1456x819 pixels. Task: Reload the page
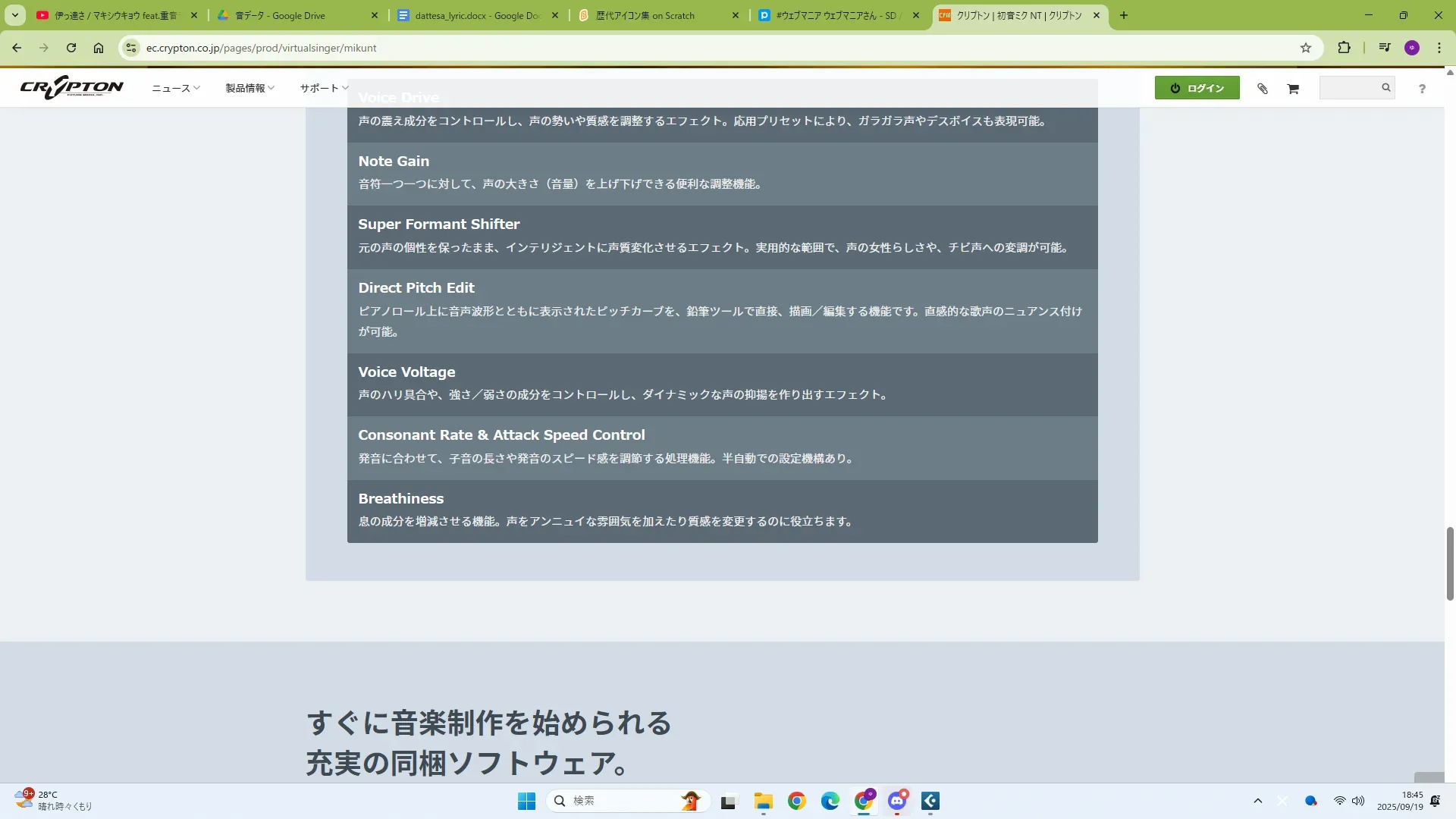[71, 48]
